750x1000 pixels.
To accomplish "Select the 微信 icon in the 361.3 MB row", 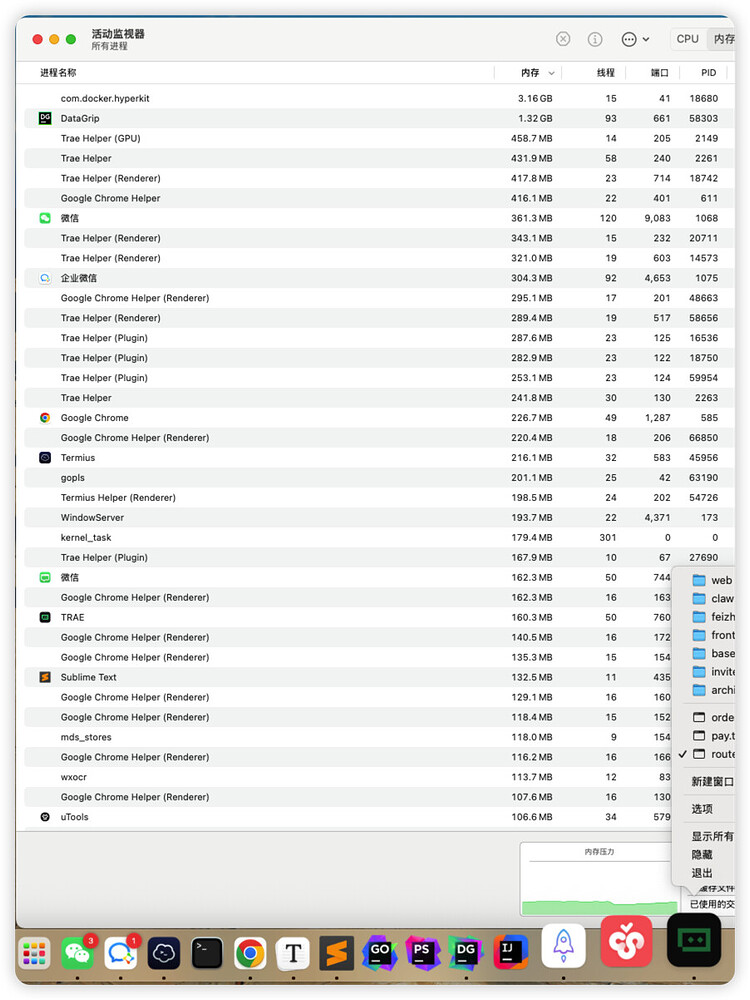I will pos(45,218).
